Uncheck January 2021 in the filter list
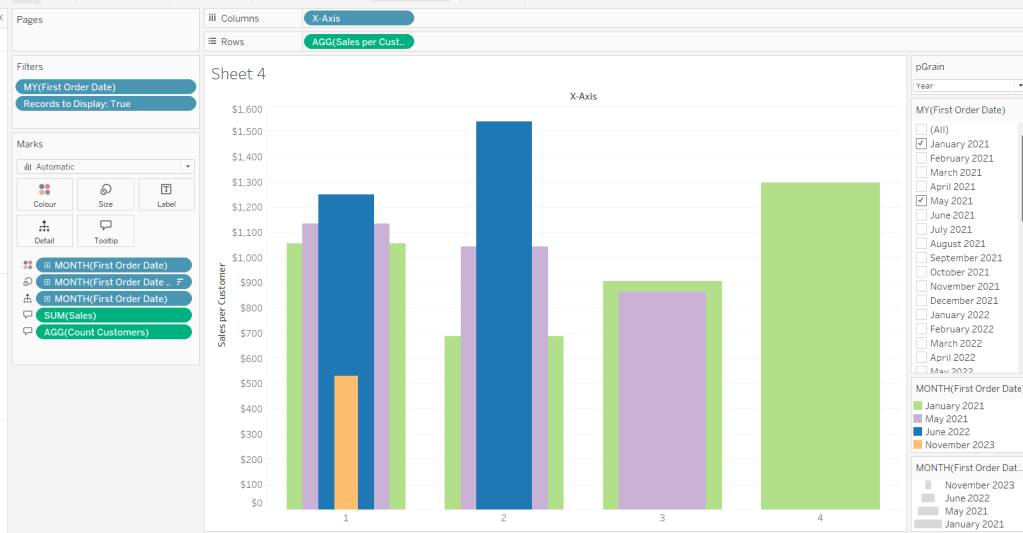 921,144
